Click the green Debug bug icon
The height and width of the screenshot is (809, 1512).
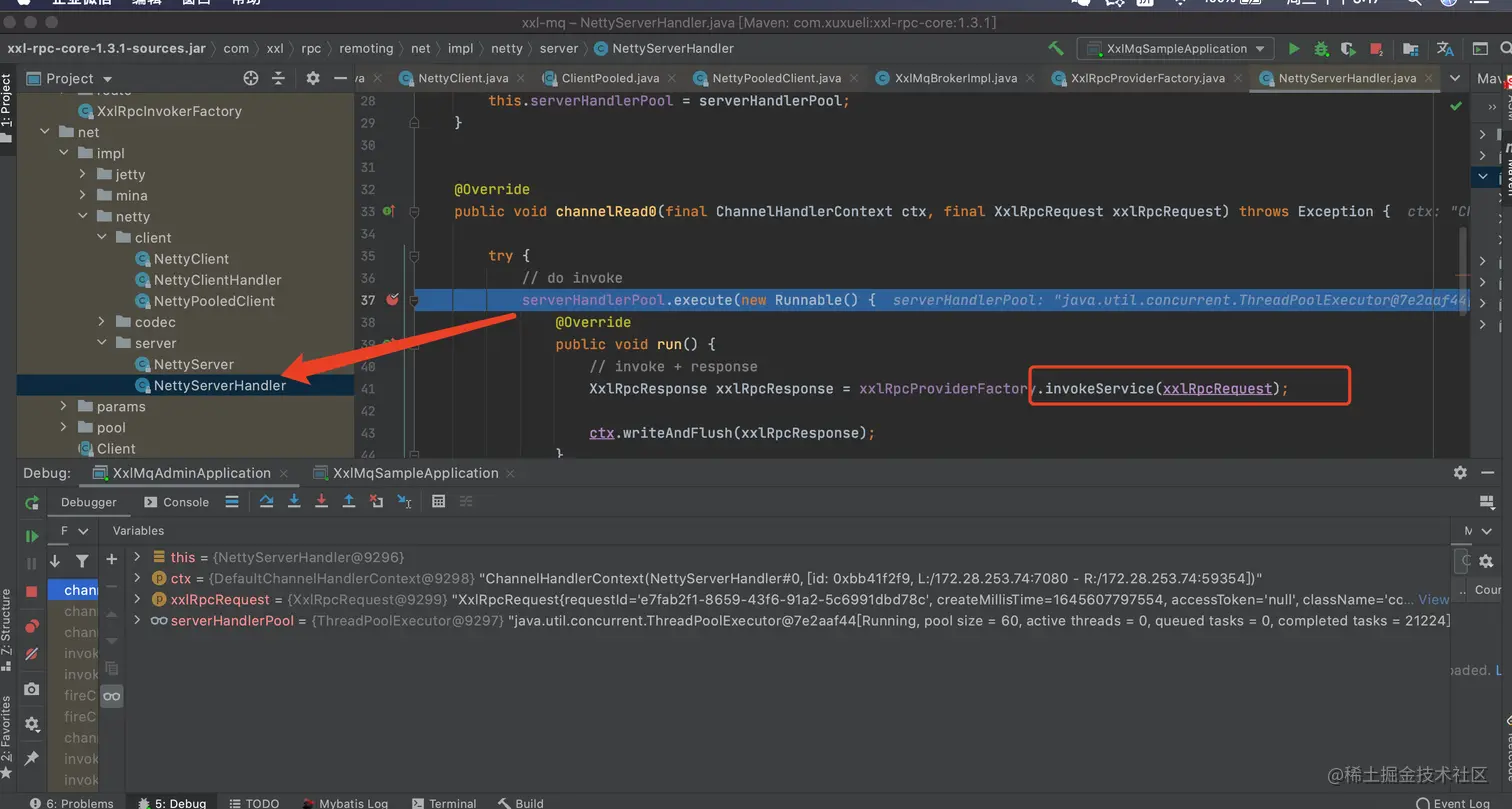tap(1321, 48)
